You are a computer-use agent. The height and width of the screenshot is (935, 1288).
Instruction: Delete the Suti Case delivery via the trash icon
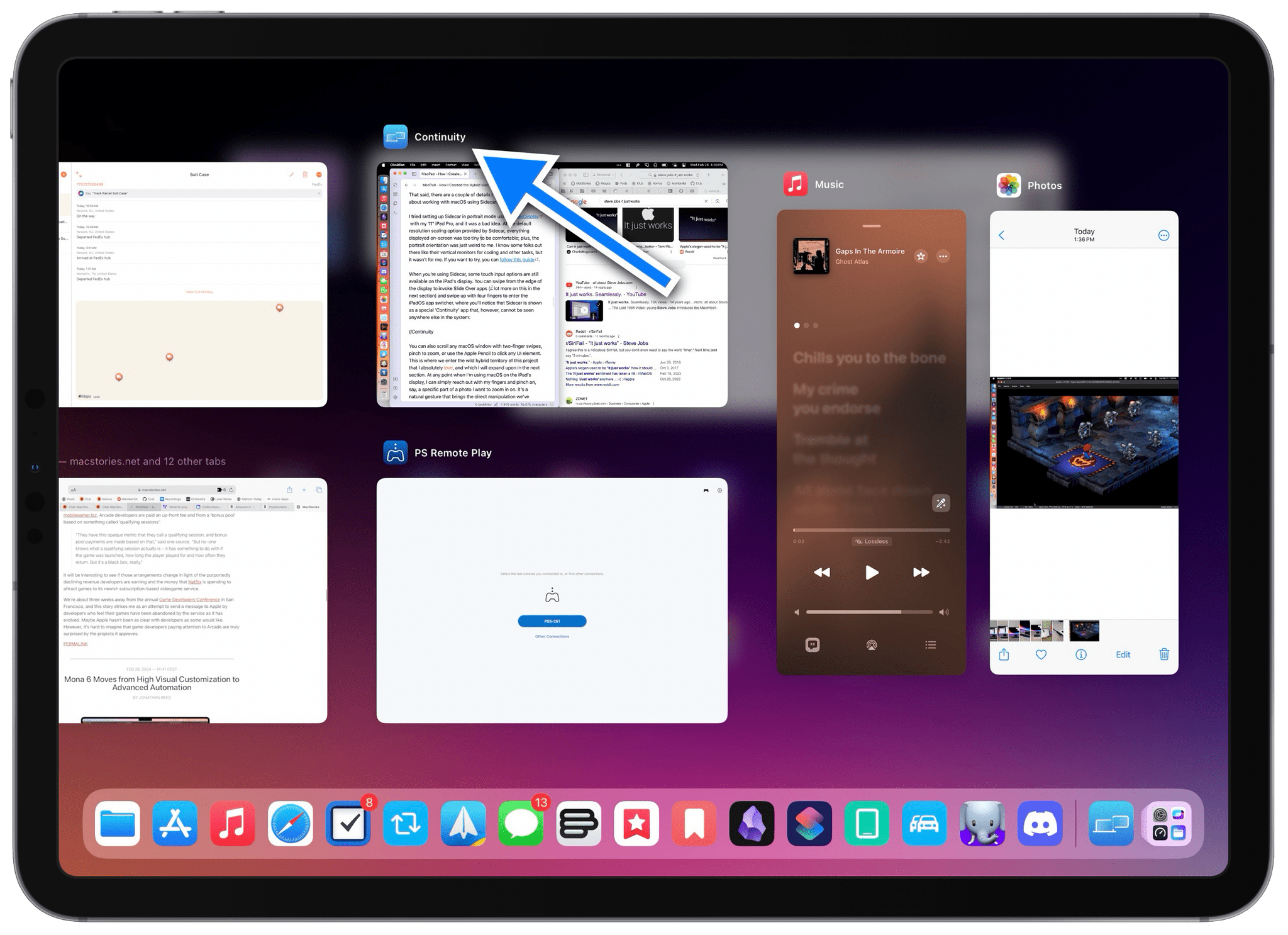(305, 174)
